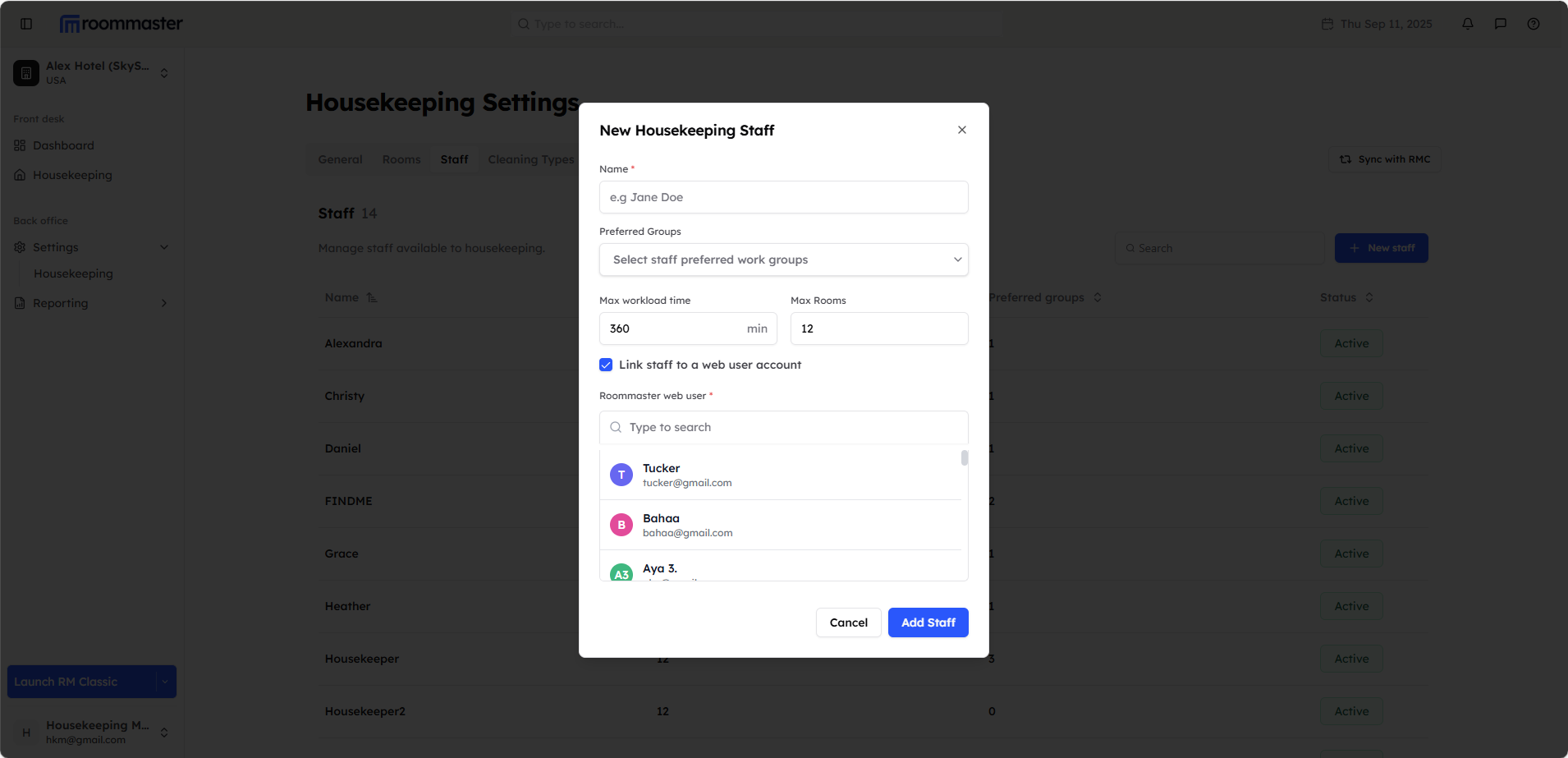Toggle the sidebar collapse icon
The image size is (1568, 758).
(26, 24)
